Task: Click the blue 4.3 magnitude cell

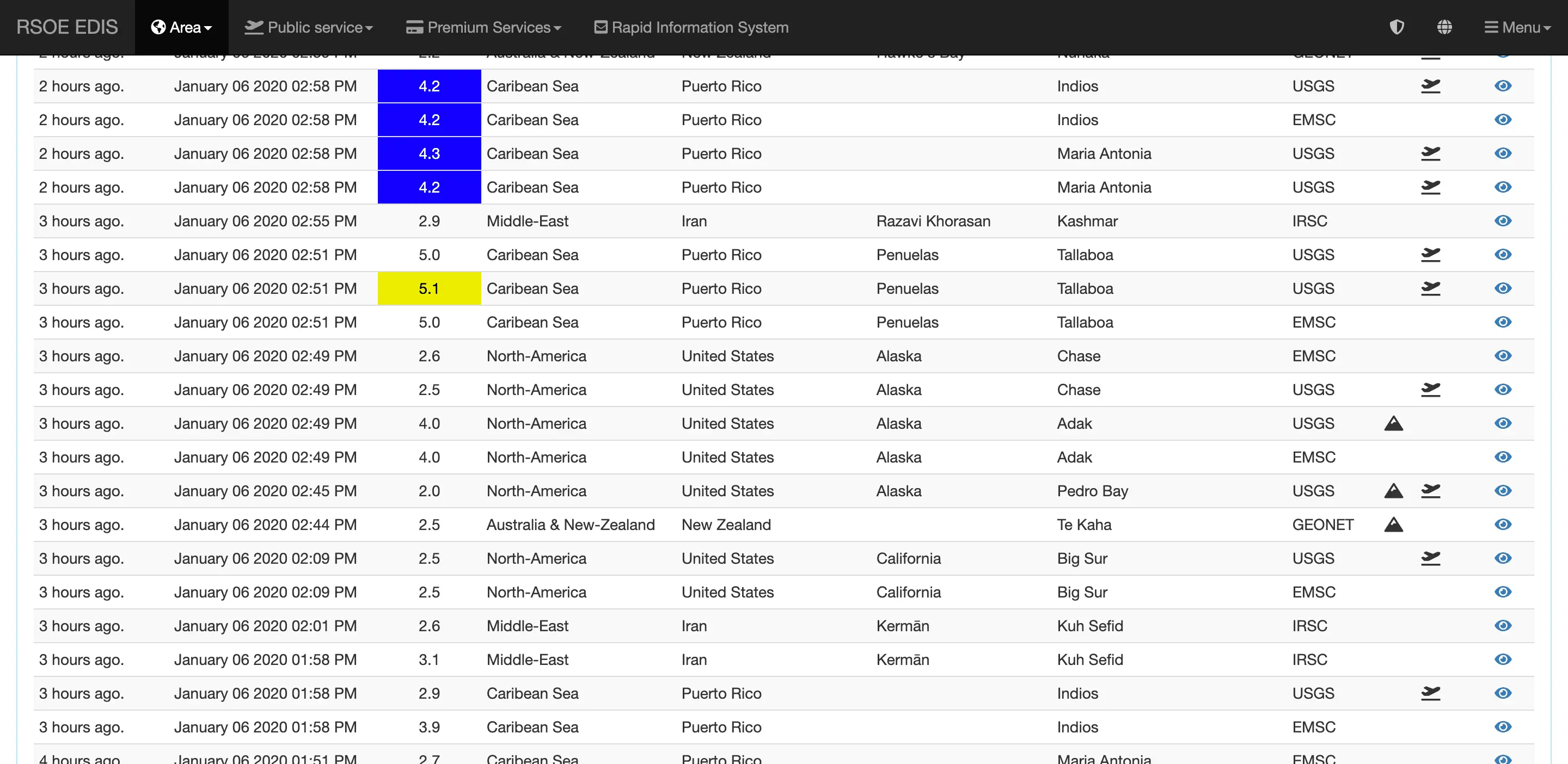Action: click(428, 154)
